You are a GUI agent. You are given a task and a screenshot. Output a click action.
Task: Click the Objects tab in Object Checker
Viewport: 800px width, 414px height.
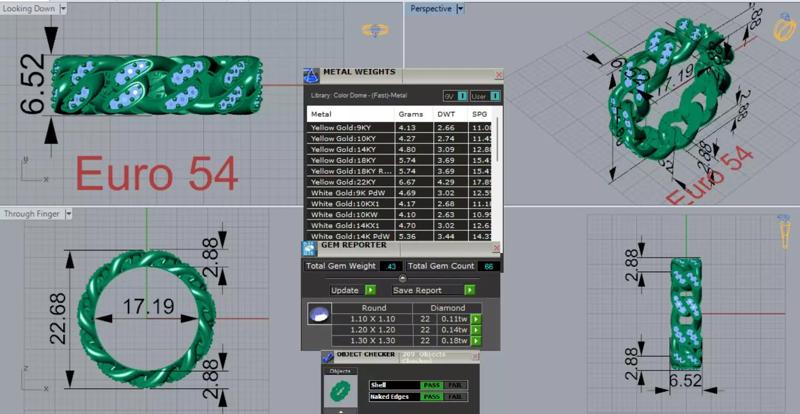tap(340, 371)
